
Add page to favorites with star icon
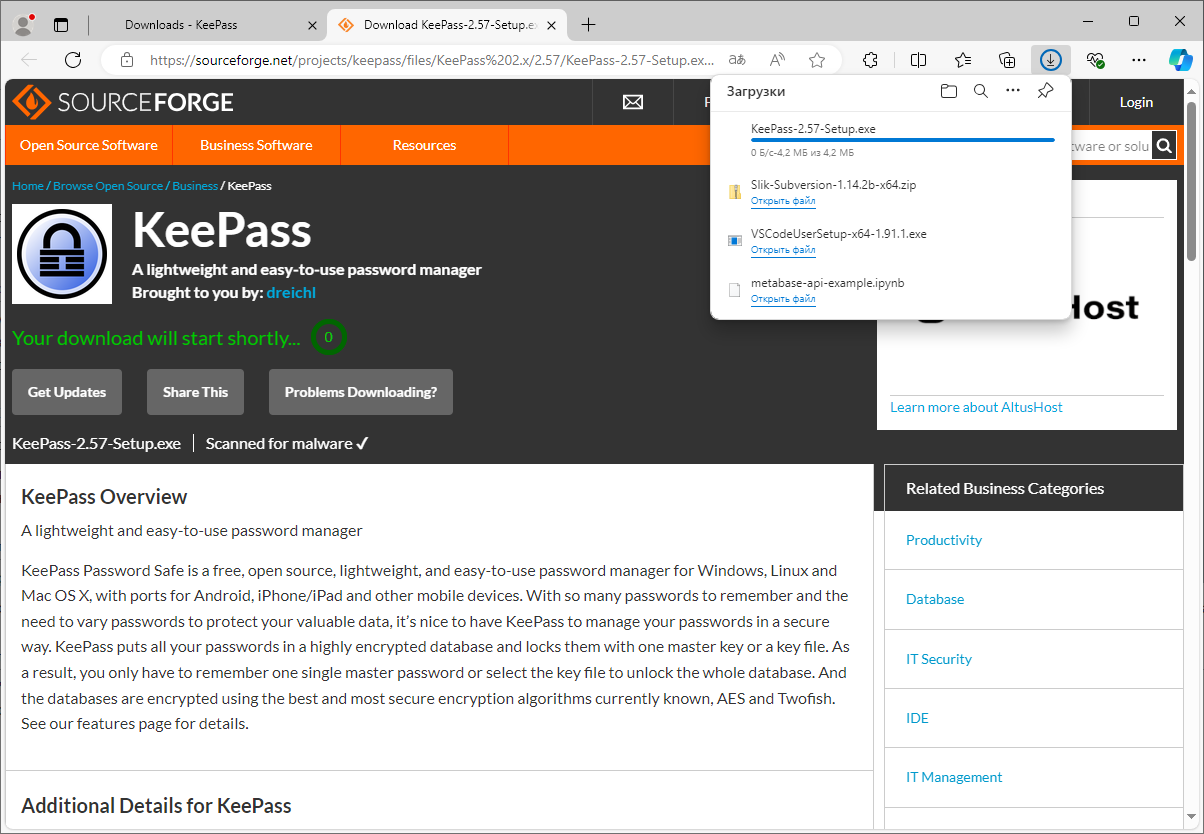817,60
